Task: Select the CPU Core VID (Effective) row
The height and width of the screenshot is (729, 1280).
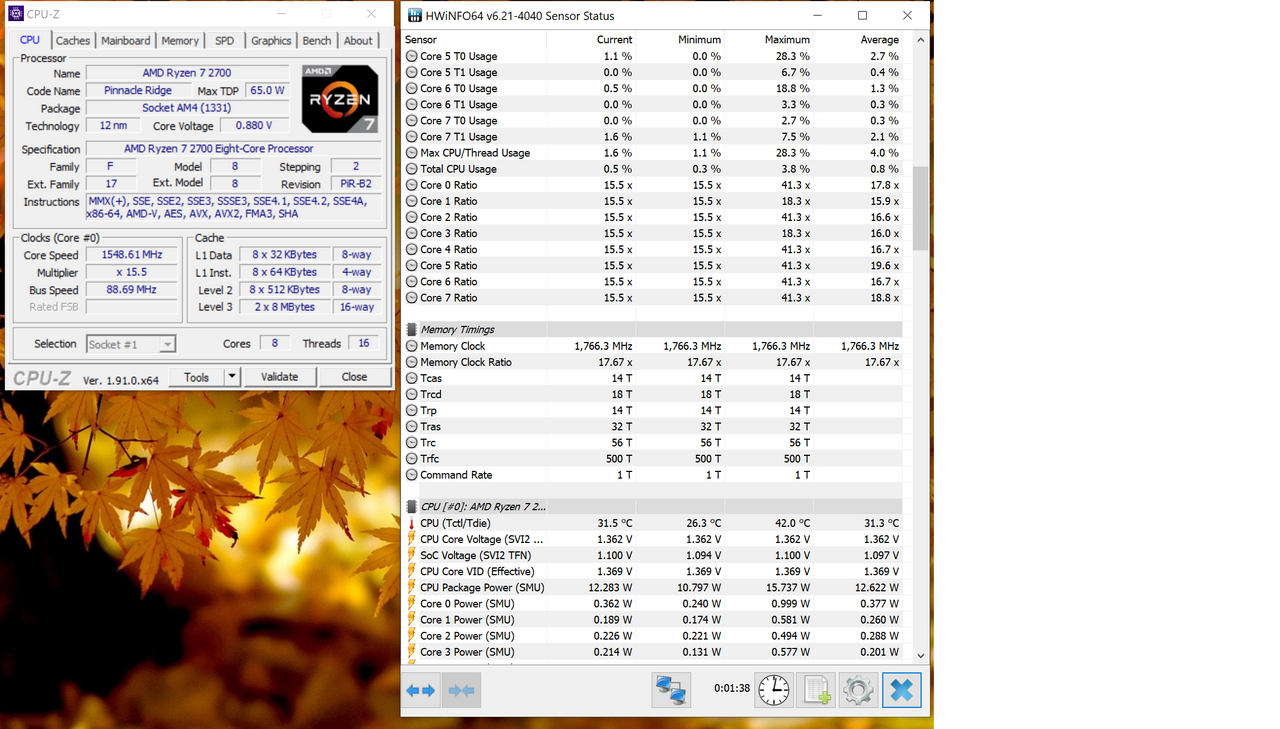Action: (653, 571)
